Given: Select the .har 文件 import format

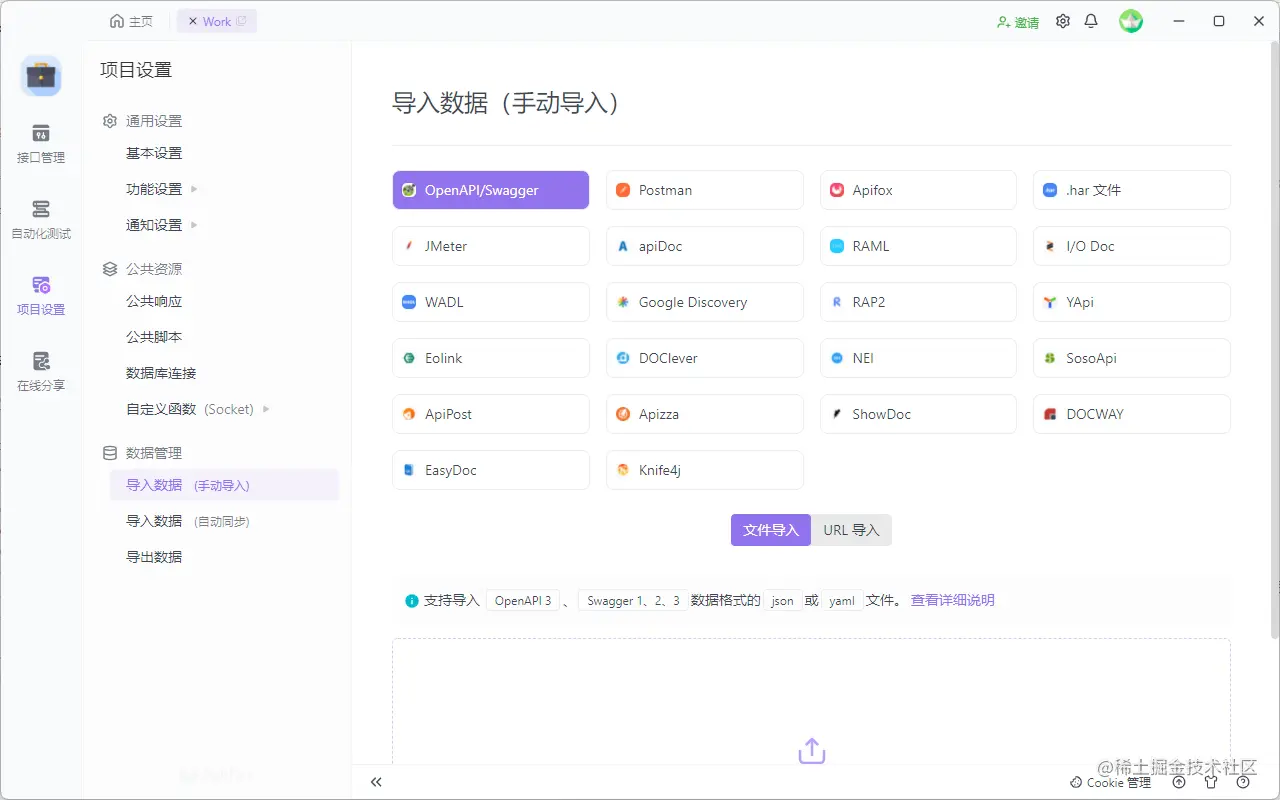Looking at the screenshot, I should click(x=1132, y=190).
